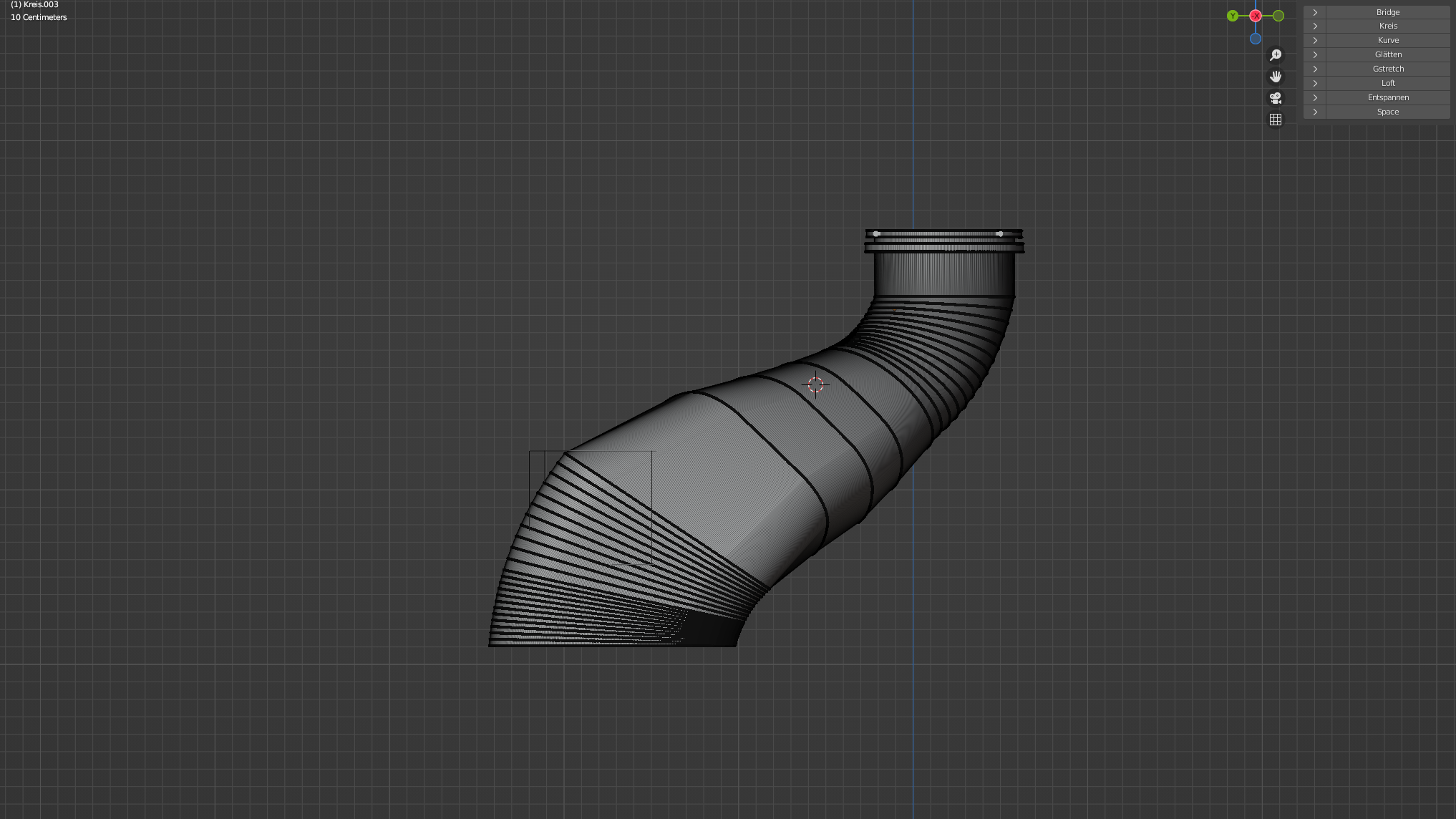Click the zoom view magnifier icon
This screenshot has width=1456, height=819.
1276,55
